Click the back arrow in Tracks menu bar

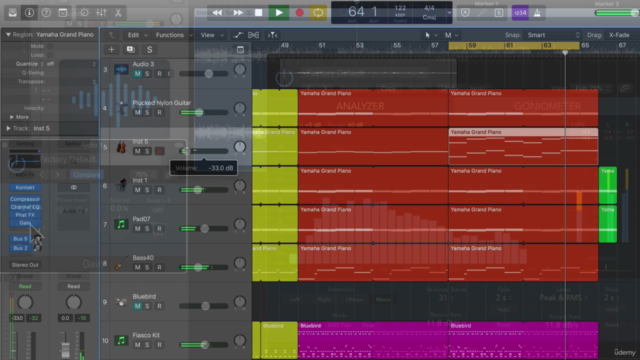coord(111,35)
